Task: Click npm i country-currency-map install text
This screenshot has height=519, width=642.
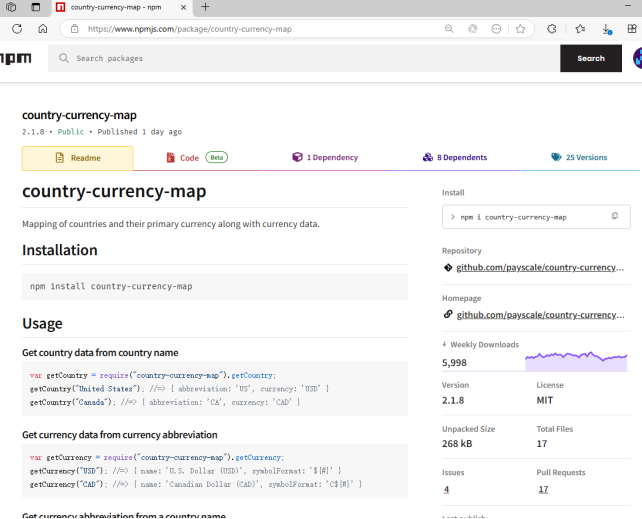Action: tap(513, 217)
